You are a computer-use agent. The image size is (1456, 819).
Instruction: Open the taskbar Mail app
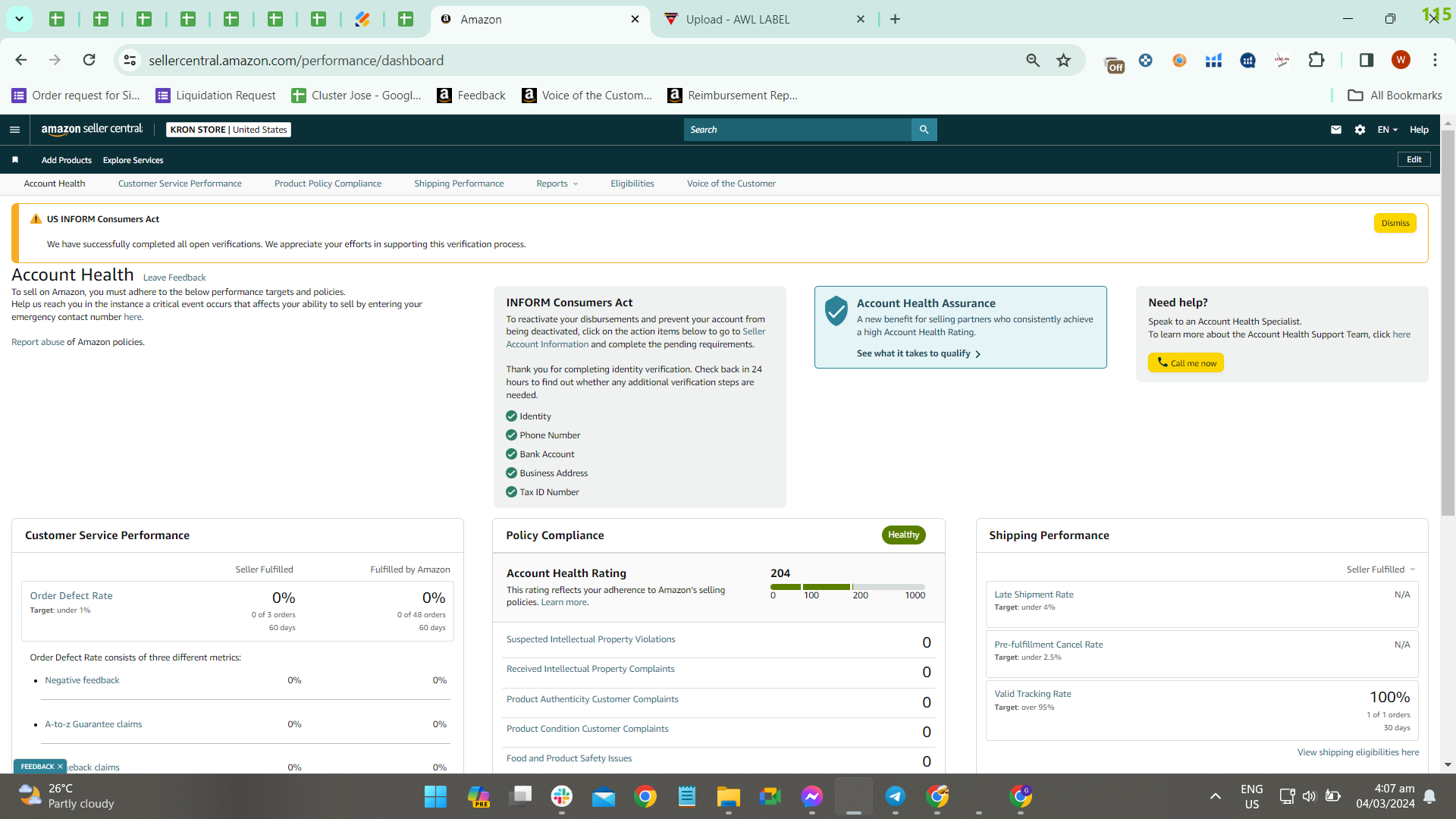coord(604,796)
